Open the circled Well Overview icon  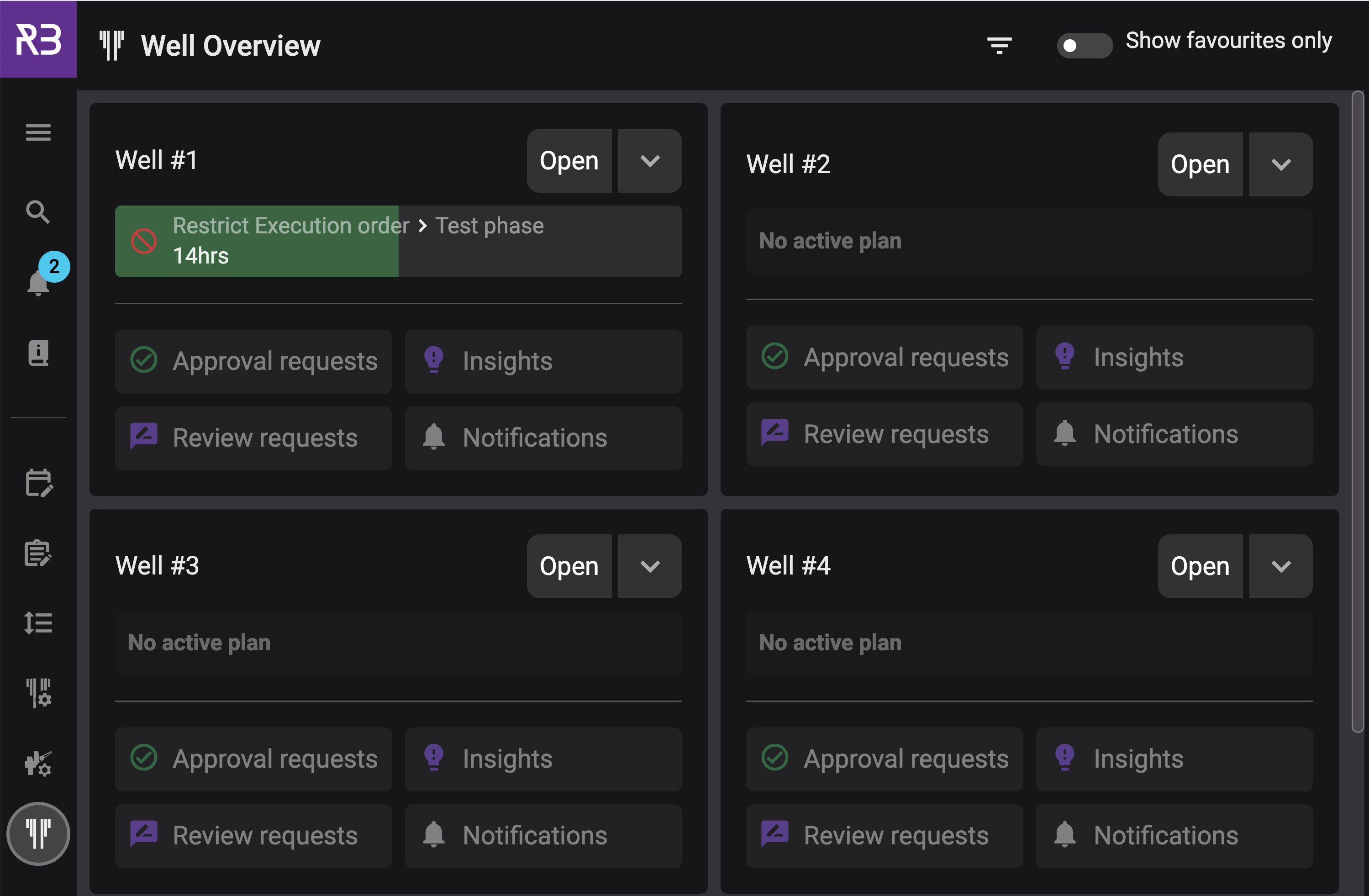pyautogui.click(x=38, y=833)
